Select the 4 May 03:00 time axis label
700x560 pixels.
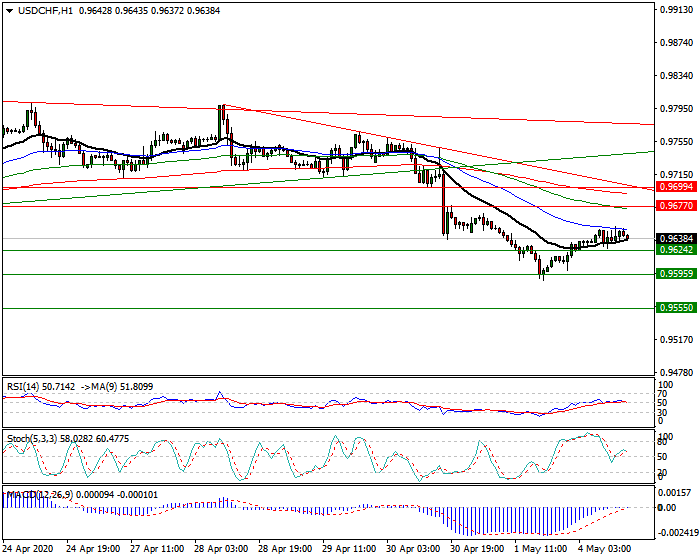[604, 548]
